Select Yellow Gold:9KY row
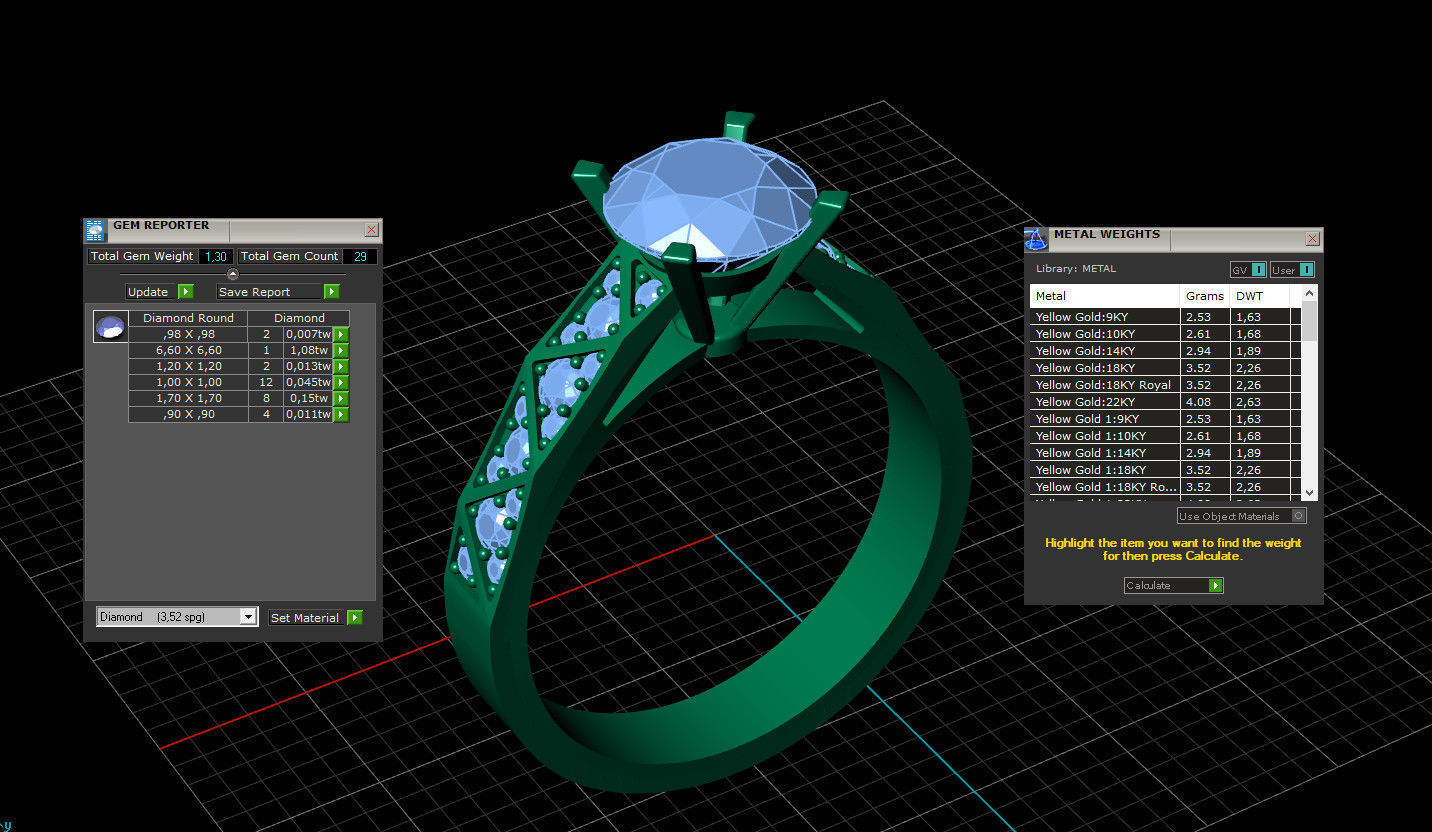This screenshot has width=1432, height=832. pyautogui.click(x=1166, y=317)
